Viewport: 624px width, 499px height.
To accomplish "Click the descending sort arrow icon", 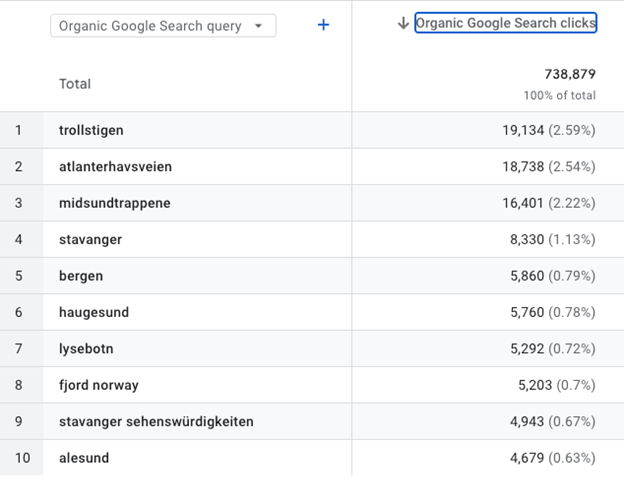I will coord(403,24).
